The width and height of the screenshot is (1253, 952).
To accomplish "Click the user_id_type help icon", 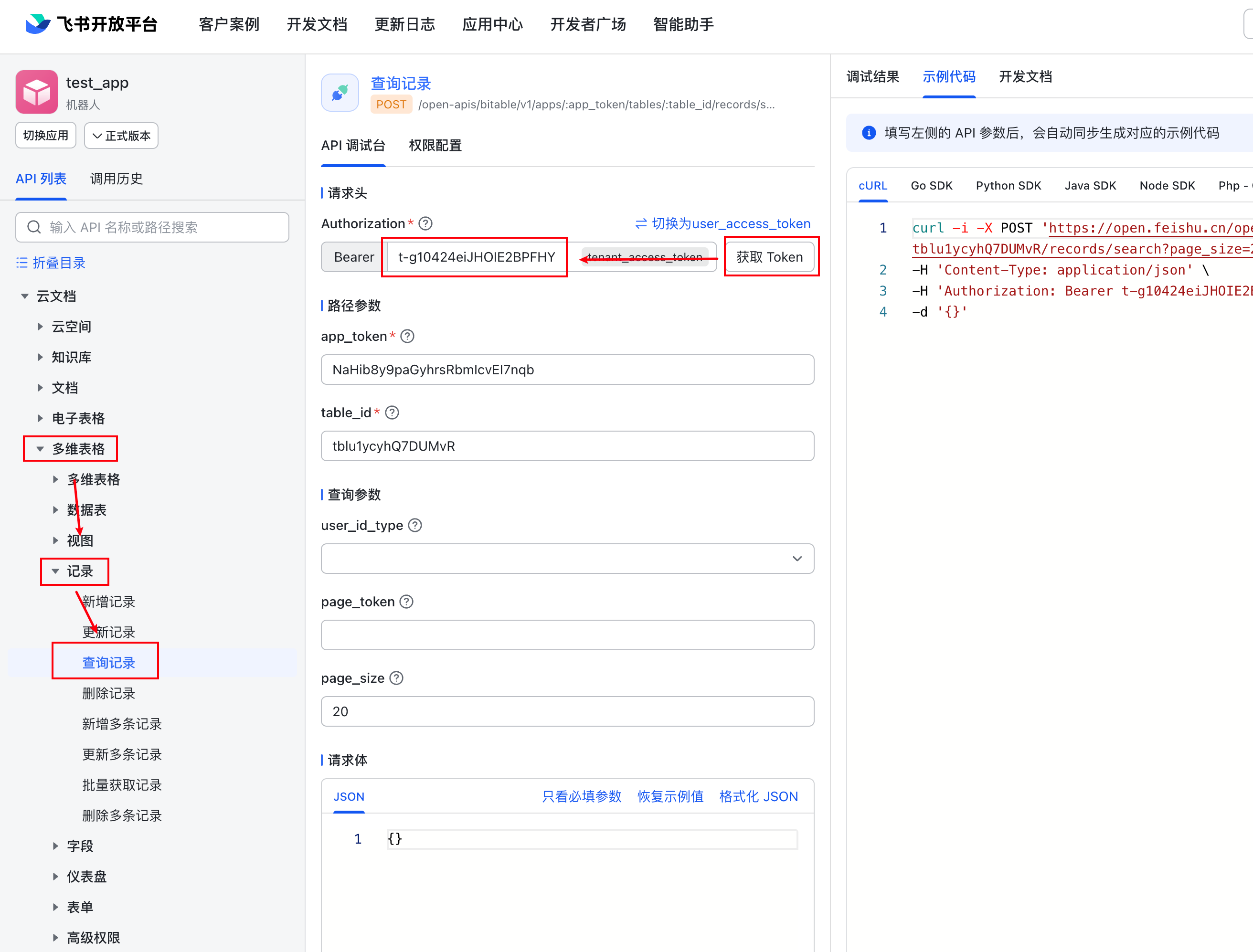I will click(x=415, y=525).
